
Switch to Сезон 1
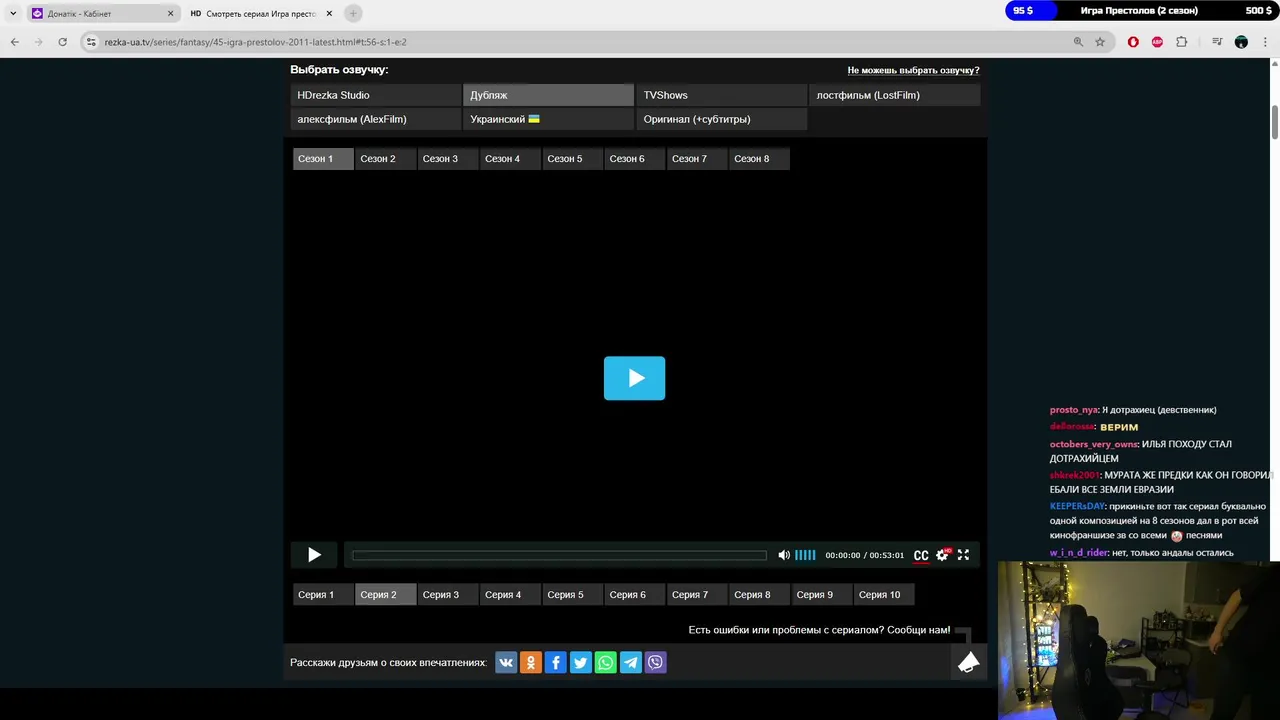pos(323,159)
